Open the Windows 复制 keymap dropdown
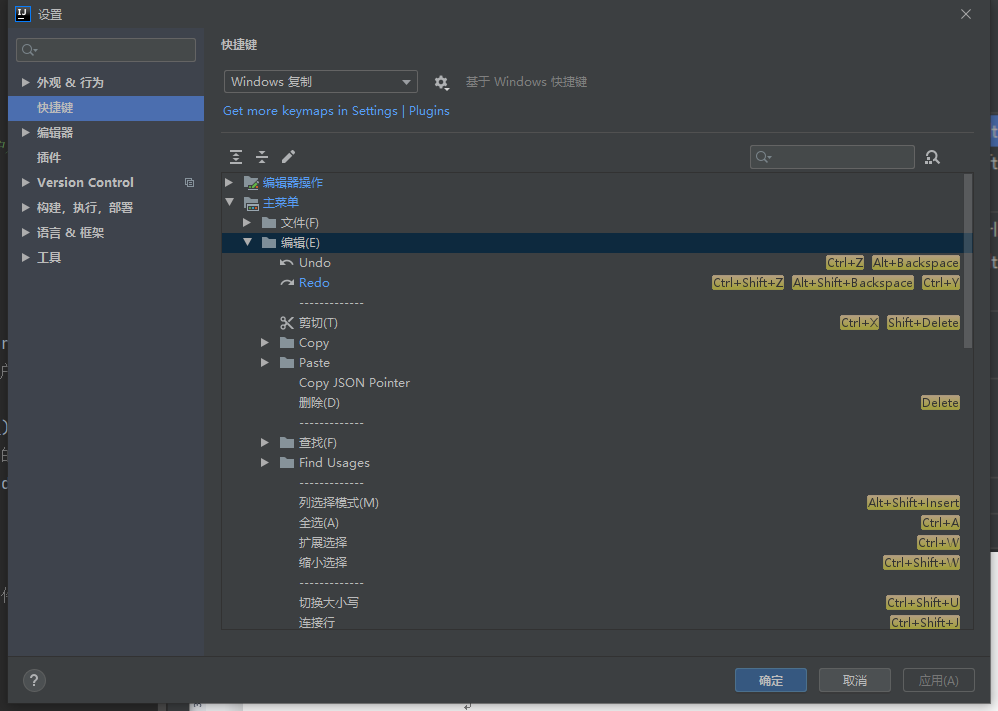 (320, 81)
